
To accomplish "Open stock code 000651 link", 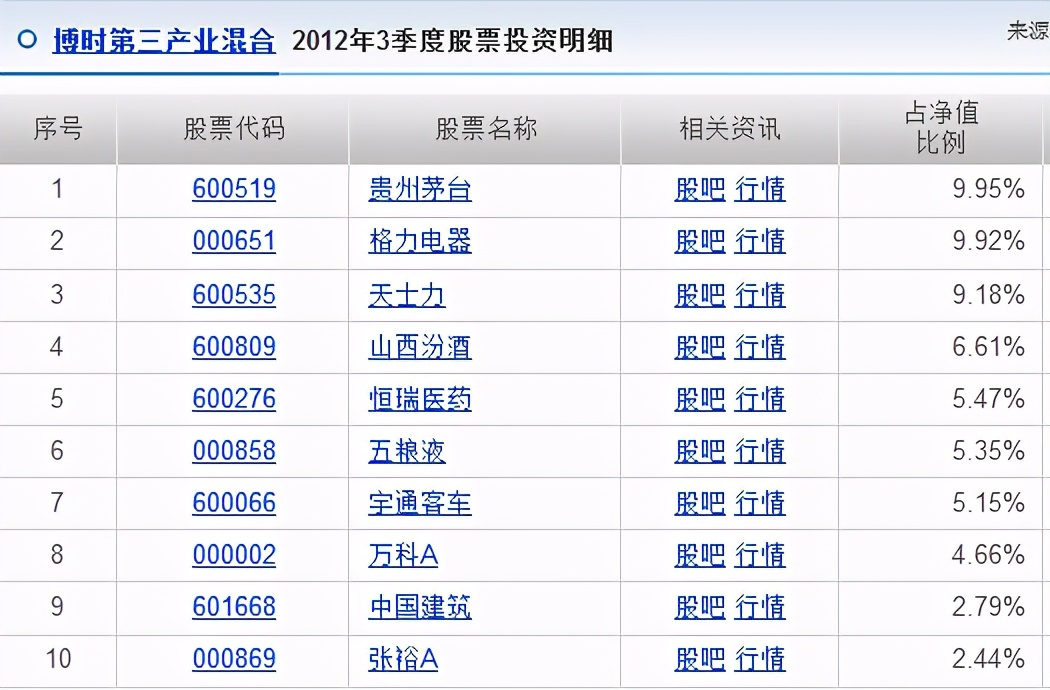I will coord(234,242).
